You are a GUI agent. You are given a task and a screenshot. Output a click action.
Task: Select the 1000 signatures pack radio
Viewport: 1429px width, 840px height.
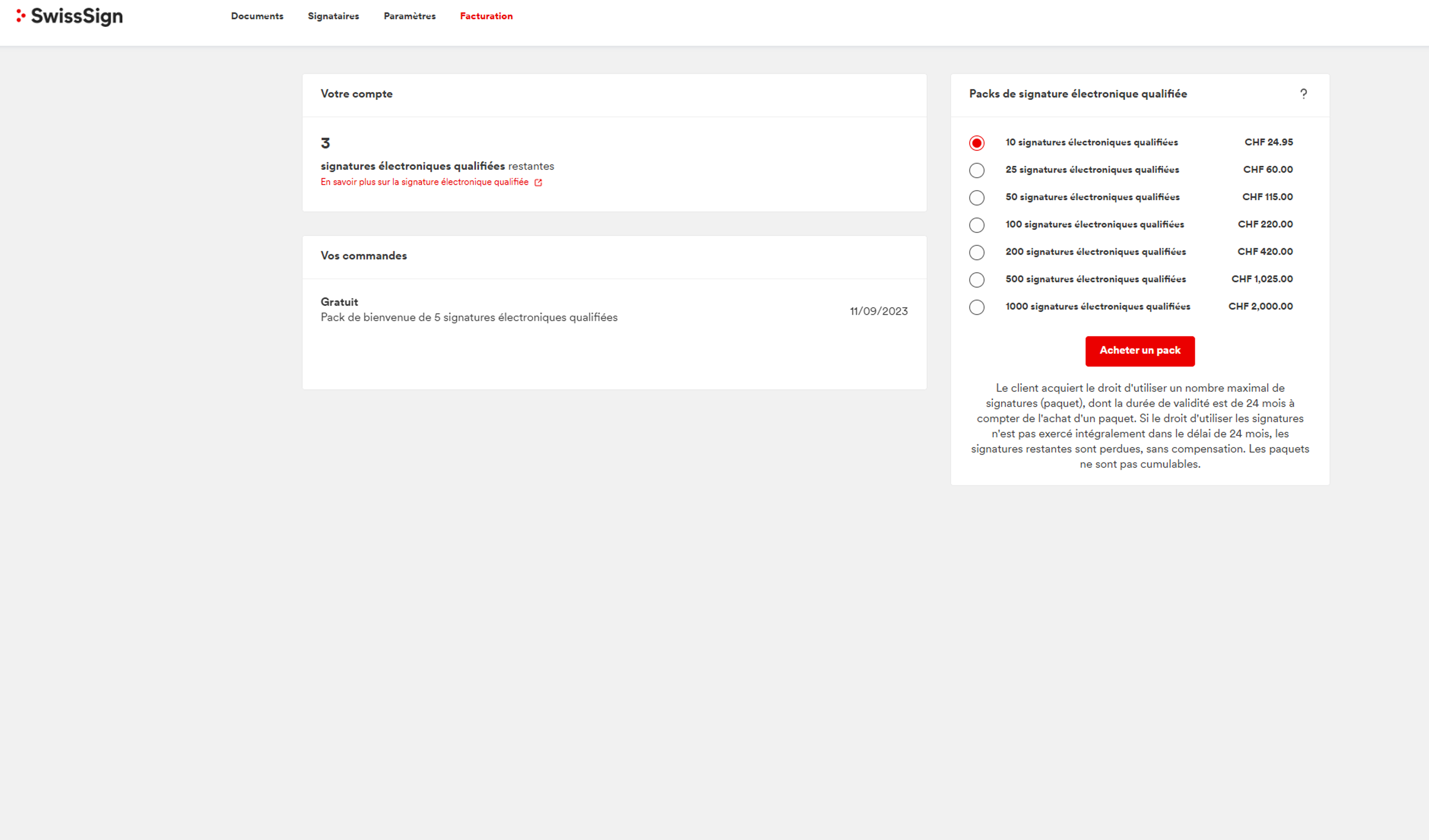pyautogui.click(x=977, y=307)
